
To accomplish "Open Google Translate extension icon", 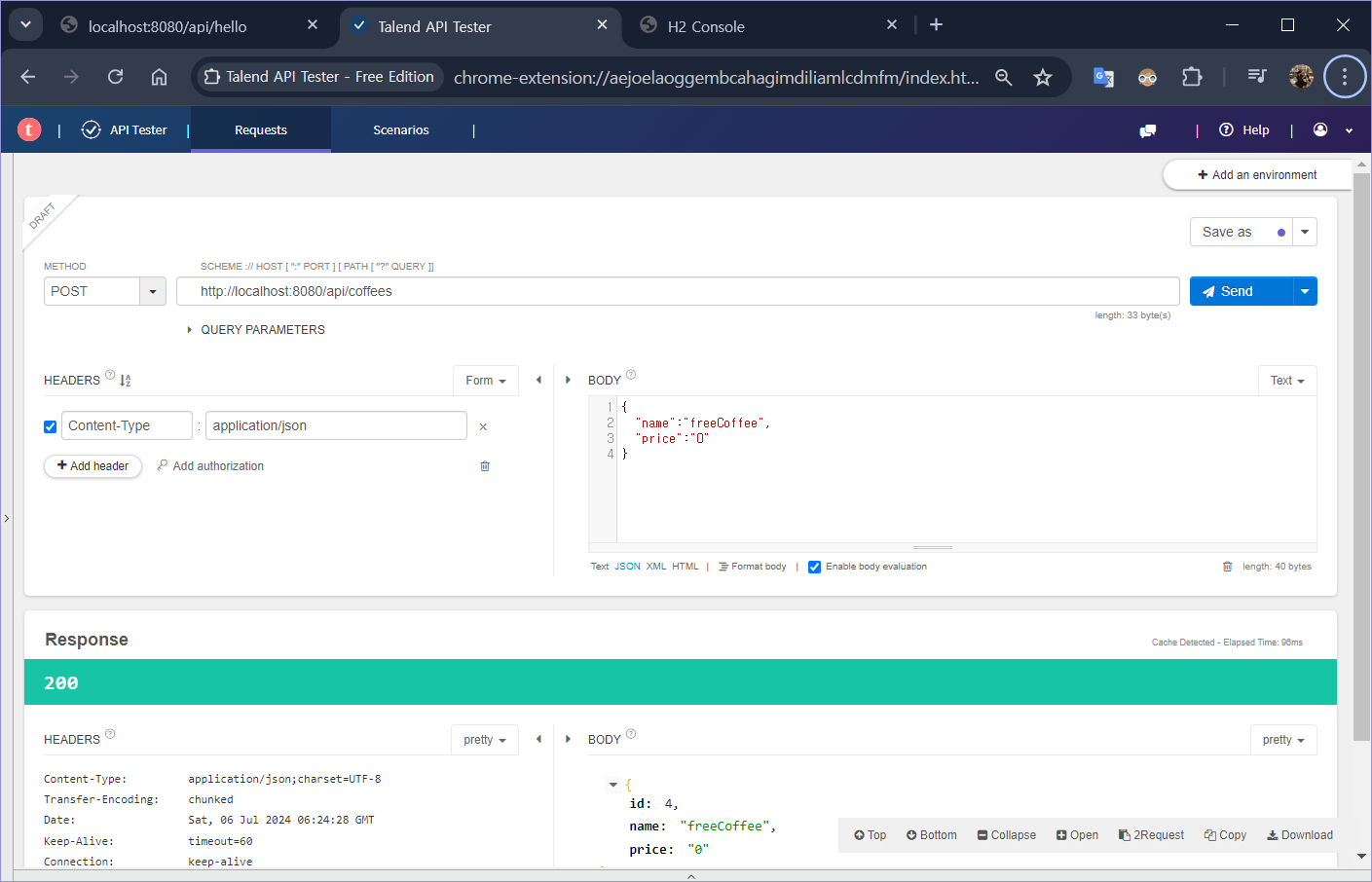I will point(1103,77).
